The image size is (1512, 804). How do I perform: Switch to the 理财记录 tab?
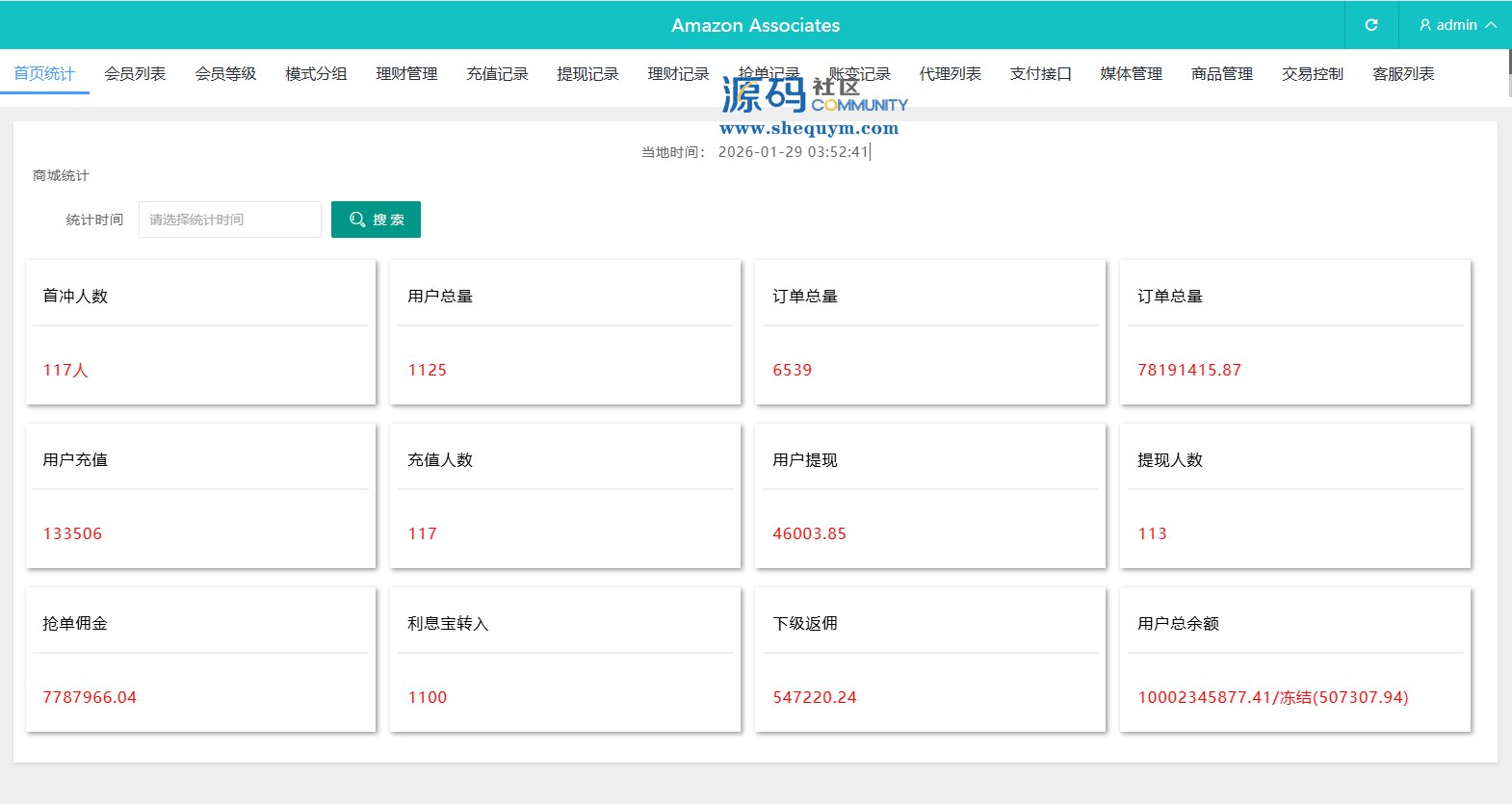tap(678, 74)
